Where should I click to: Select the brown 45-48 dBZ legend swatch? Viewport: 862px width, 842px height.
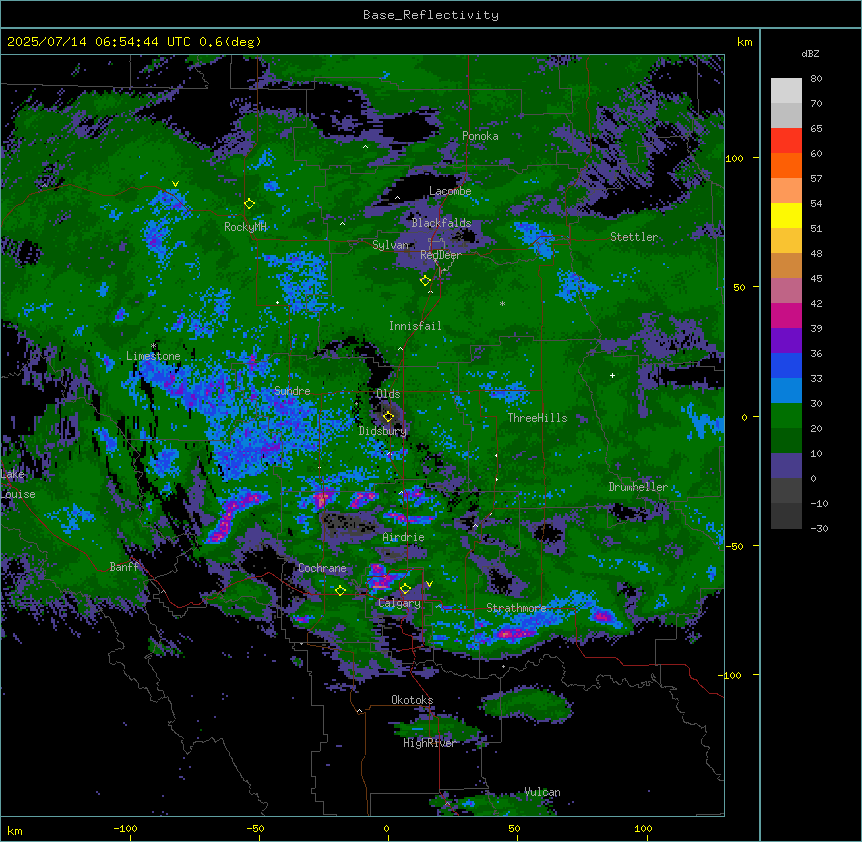[x=786, y=265]
